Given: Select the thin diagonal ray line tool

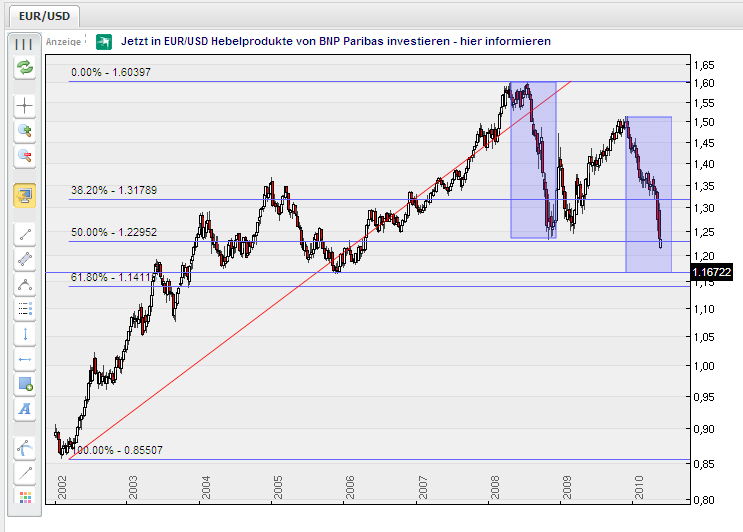Looking at the screenshot, I should 25,472.
